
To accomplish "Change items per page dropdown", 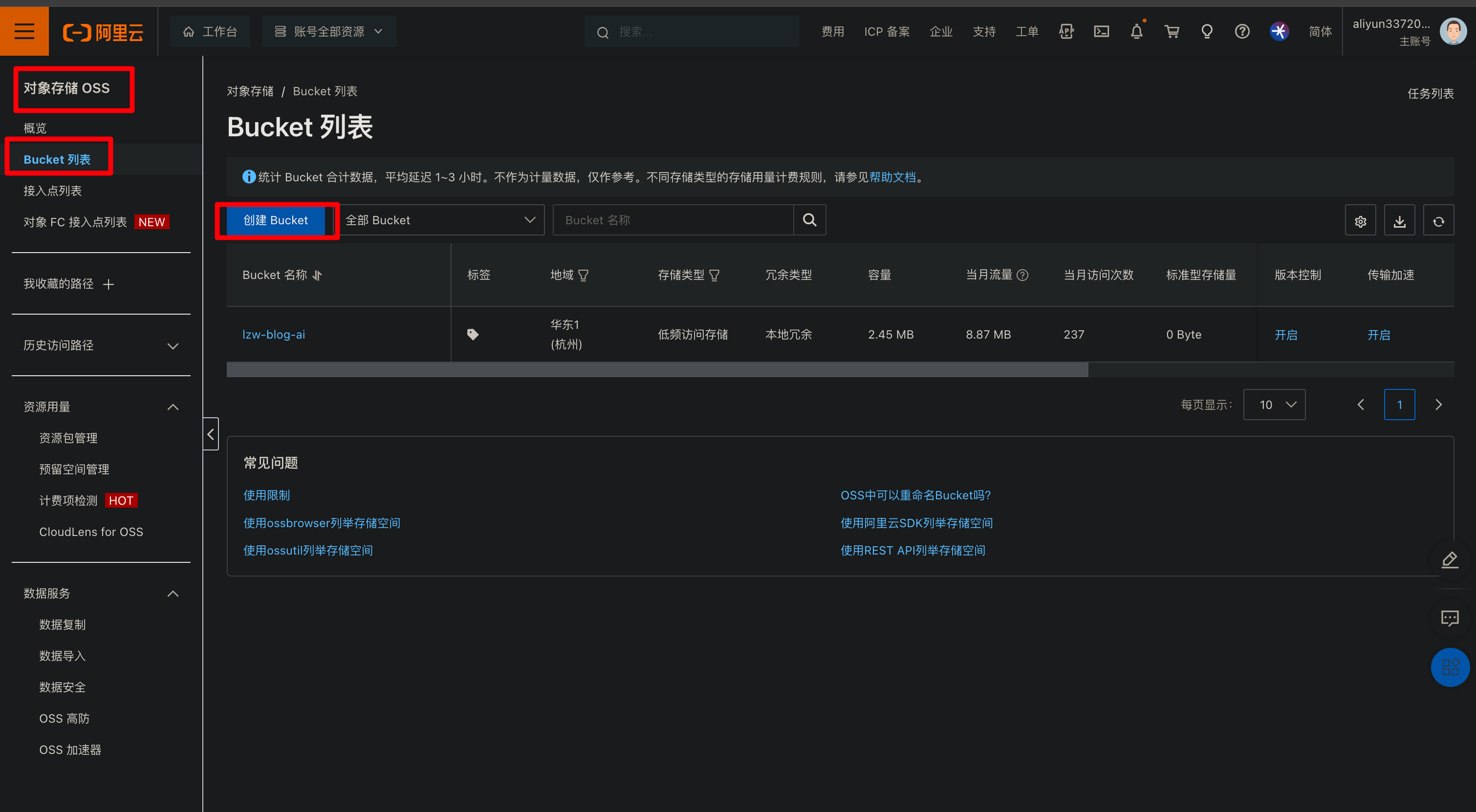I will tap(1274, 405).
